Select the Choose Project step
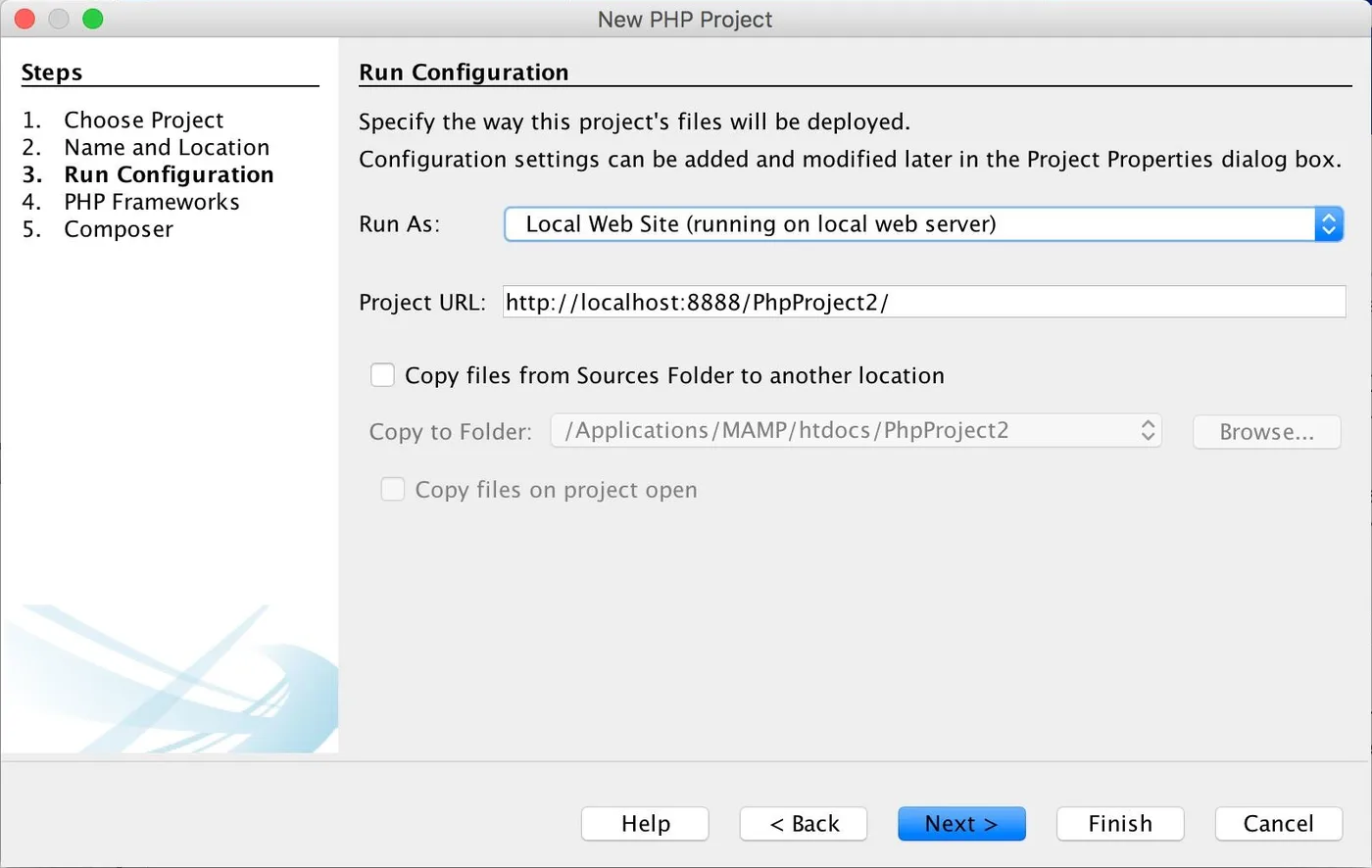The width and height of the screenshot is (1372, 868). (x=143, y=120)
